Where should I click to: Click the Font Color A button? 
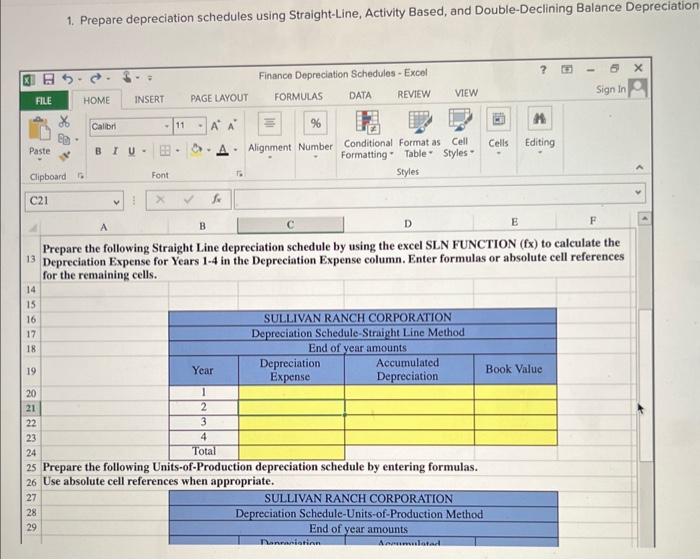(222, 150)
